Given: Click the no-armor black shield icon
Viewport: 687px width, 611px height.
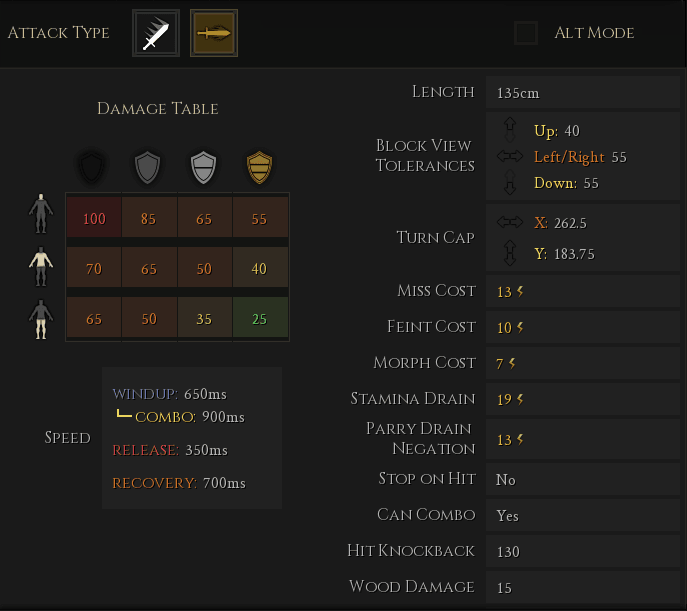Looking at the screenshot, I should point(92,166).
